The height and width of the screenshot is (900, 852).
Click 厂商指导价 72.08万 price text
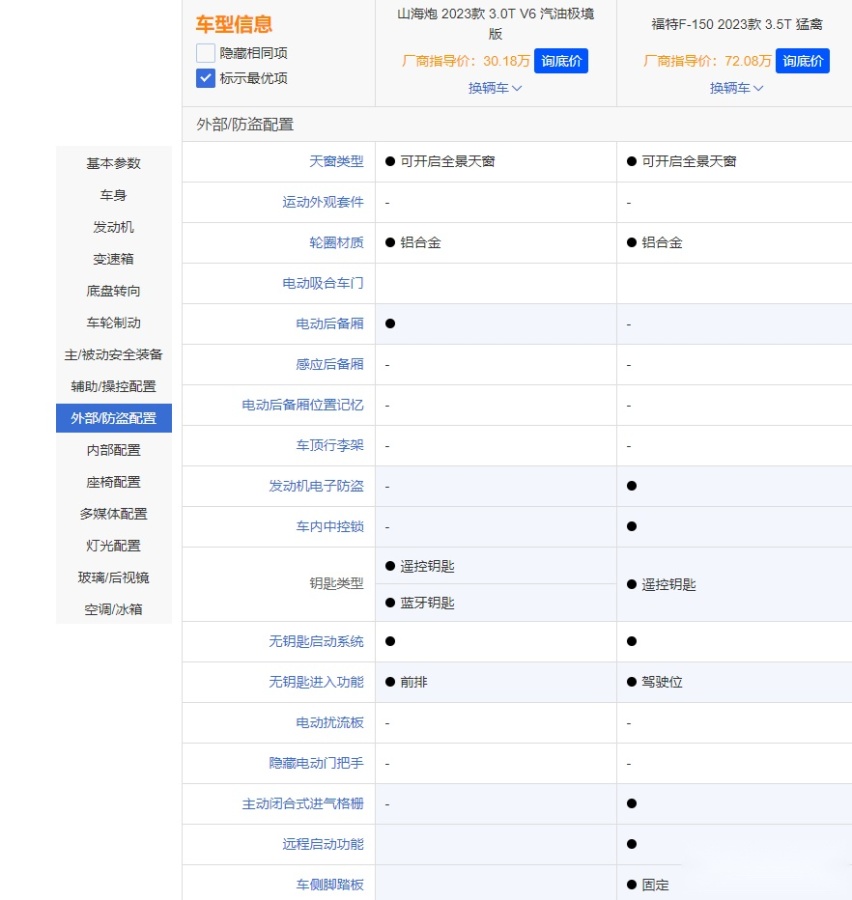(707, 61)
